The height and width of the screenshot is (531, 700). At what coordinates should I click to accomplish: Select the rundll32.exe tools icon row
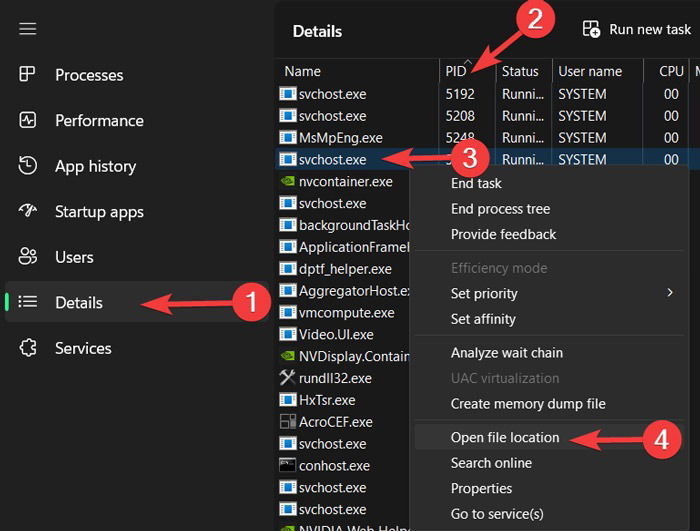point(342,378)
